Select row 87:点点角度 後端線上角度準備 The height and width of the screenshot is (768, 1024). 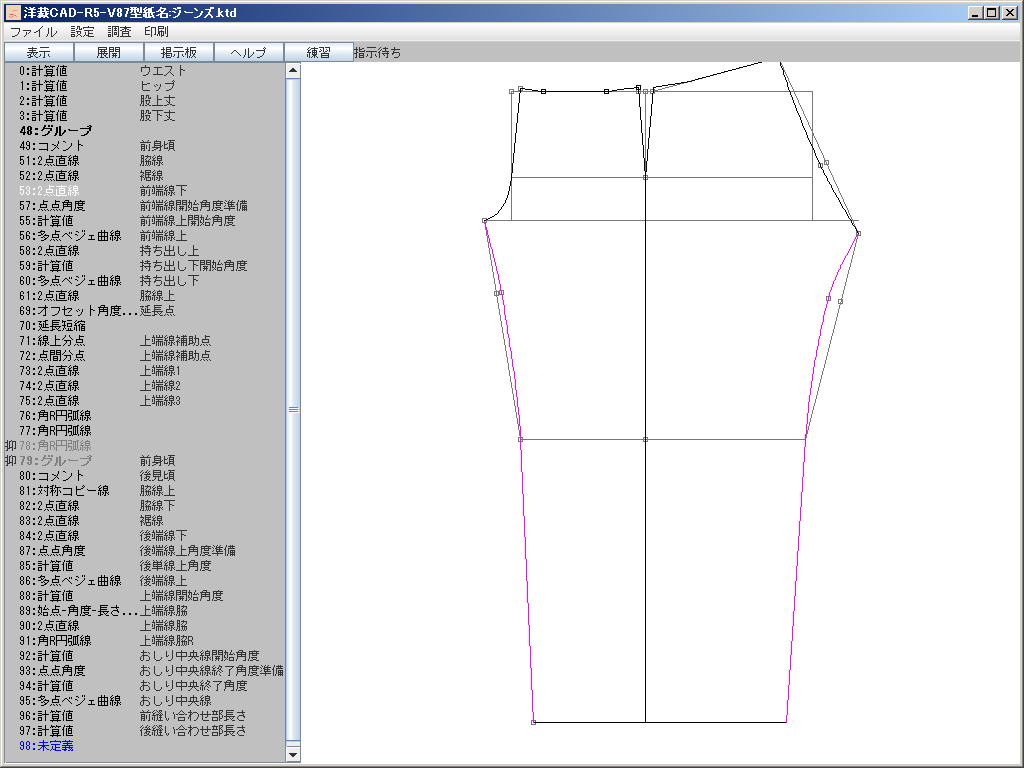145,551
